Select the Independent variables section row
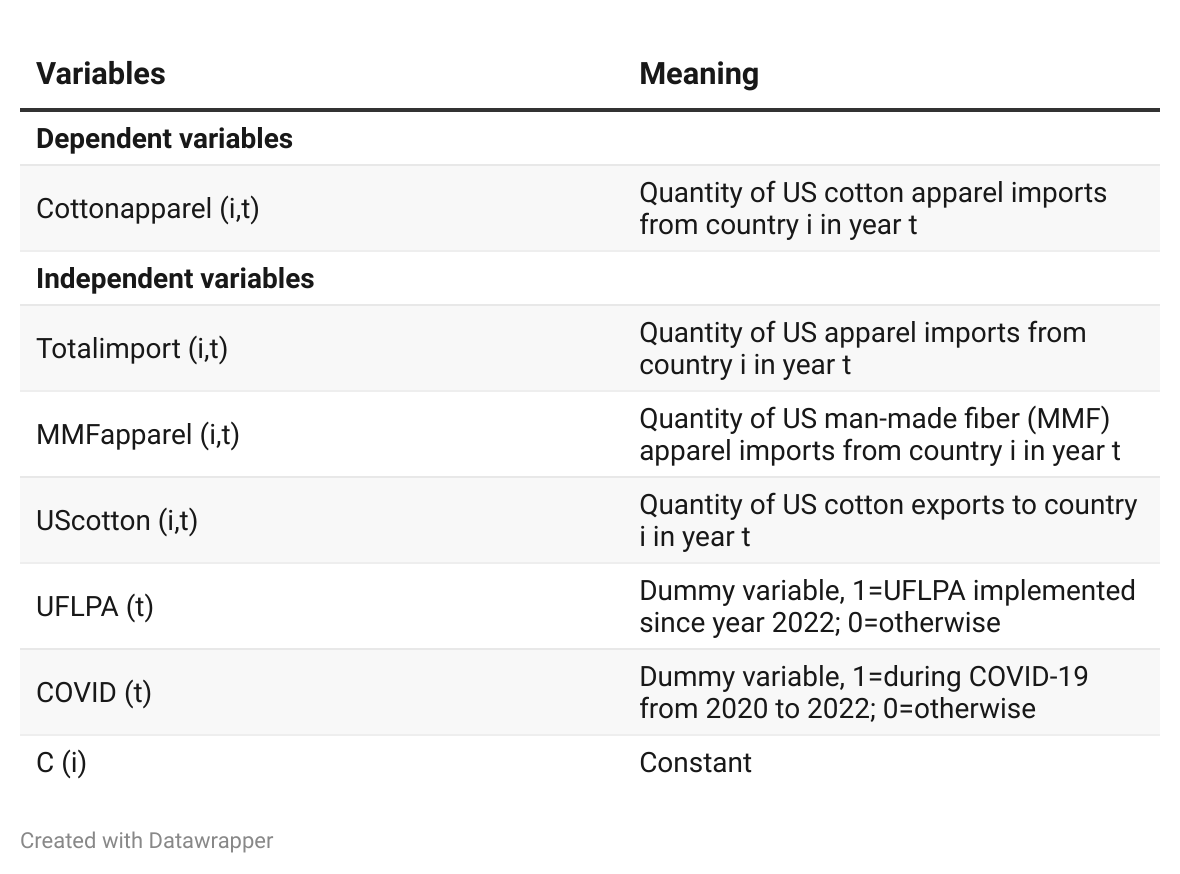The height and width of the screenshot is (874, 1180). [x=590, y=279]
